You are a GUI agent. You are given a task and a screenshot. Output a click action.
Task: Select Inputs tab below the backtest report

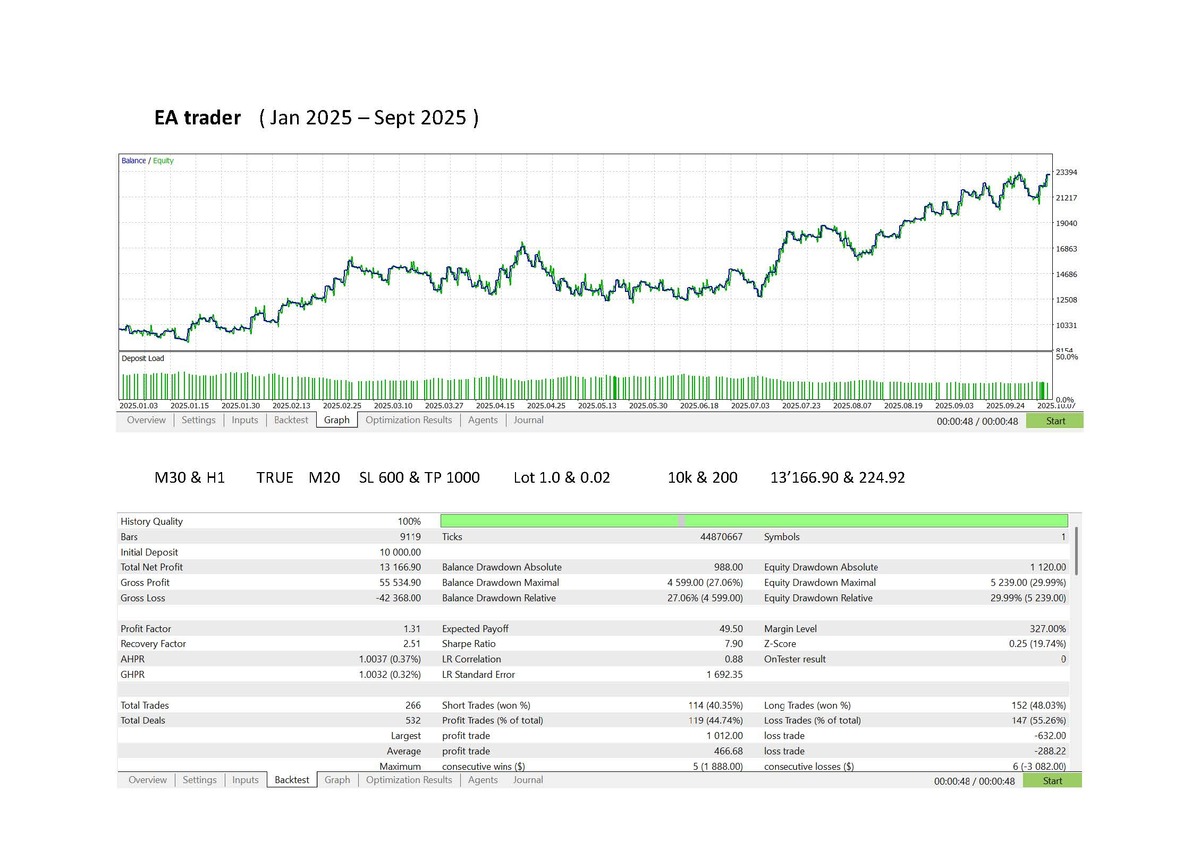click(245, 780)
